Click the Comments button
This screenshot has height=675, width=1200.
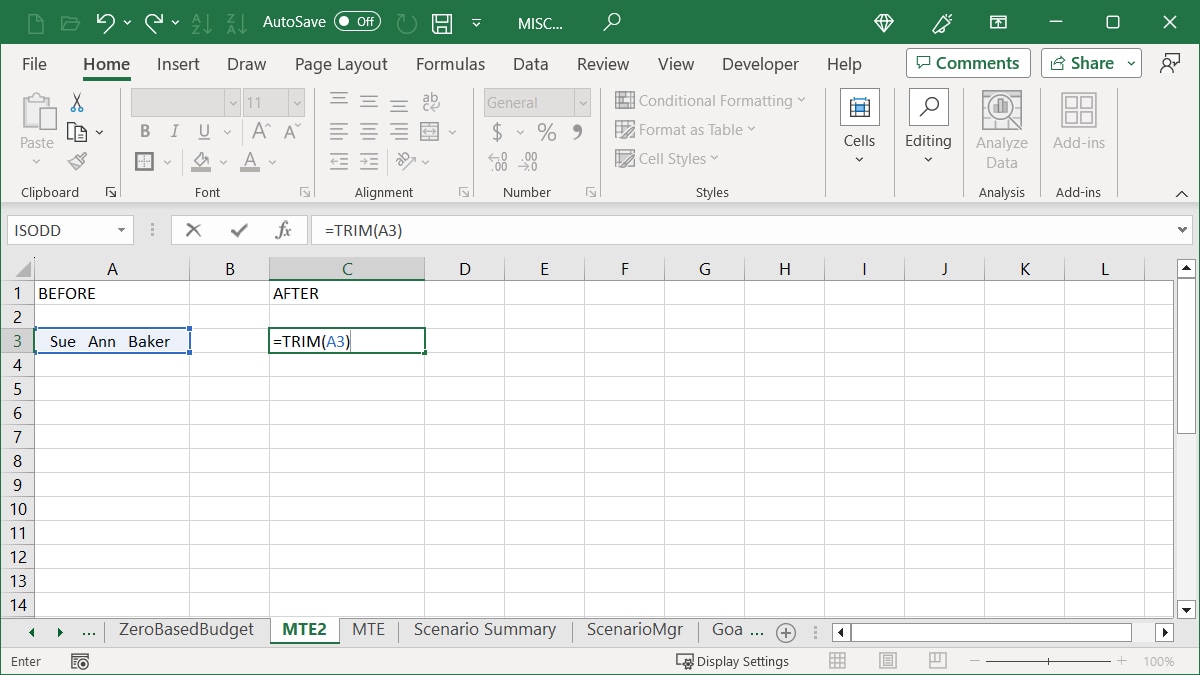(x=967, y=63)
